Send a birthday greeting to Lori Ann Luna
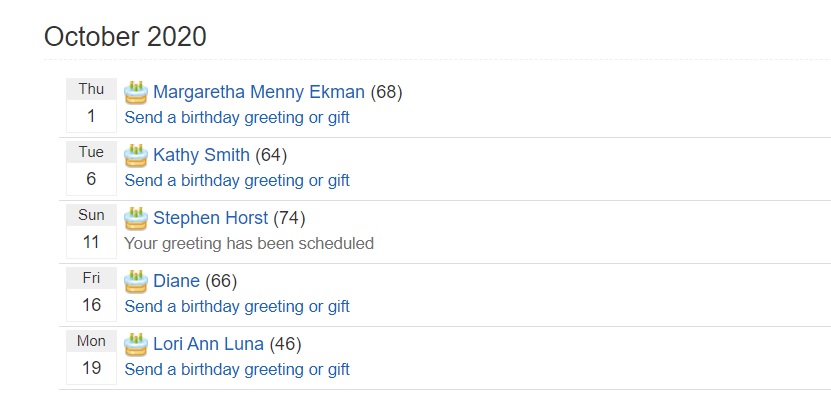 [x=237, y=370]
